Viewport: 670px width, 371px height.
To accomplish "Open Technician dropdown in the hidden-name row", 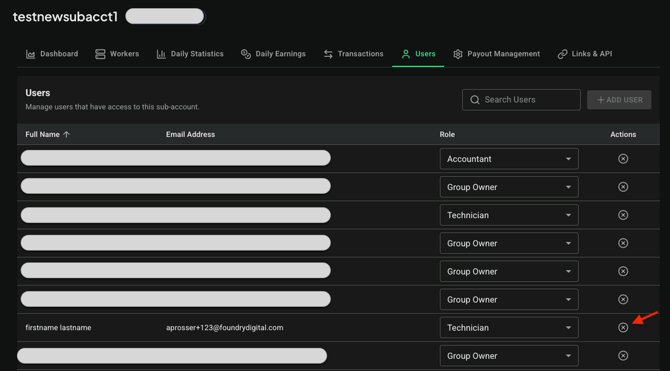I will 509,215.
